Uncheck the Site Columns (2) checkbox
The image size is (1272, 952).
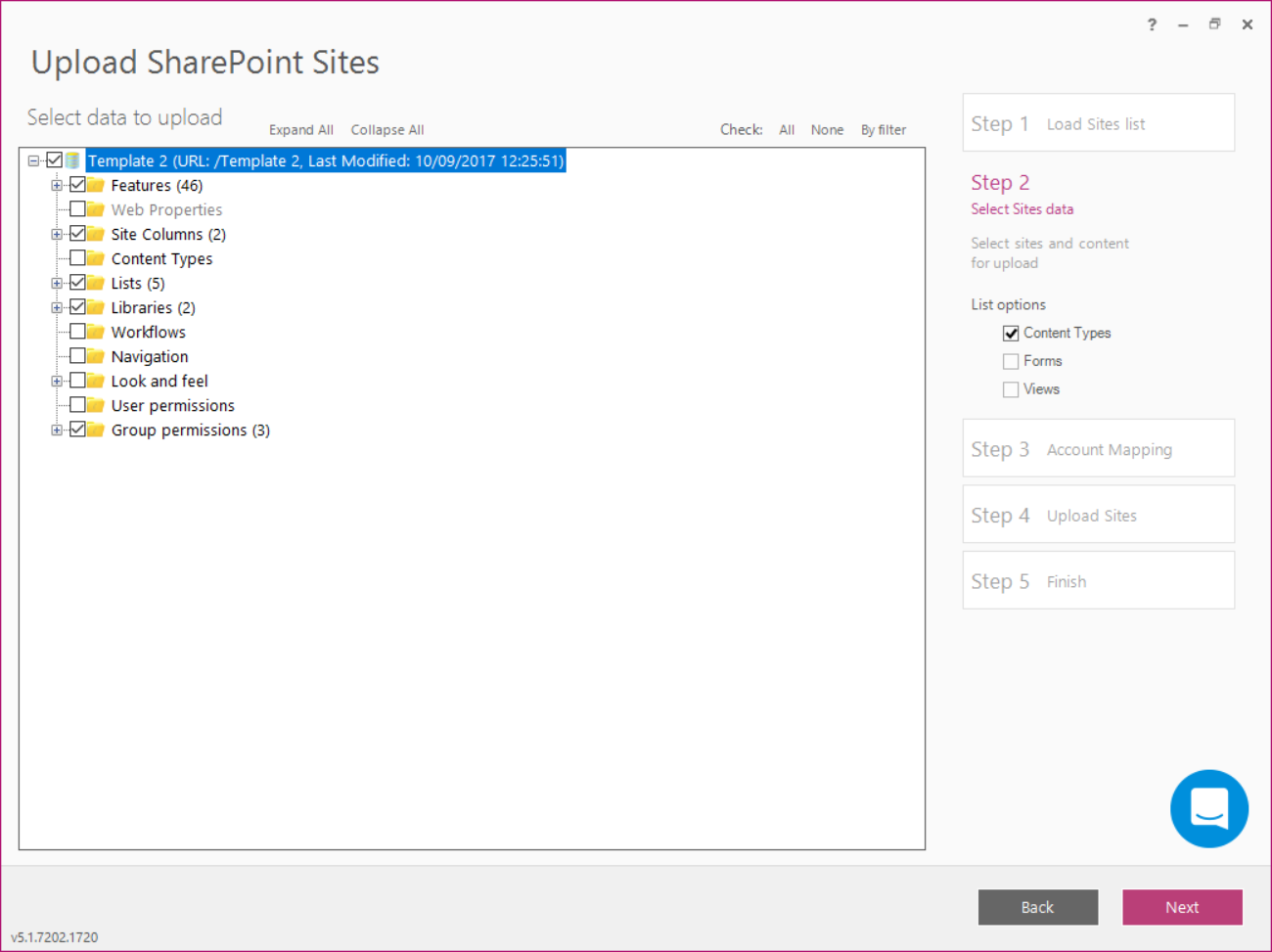coord(77,234)
